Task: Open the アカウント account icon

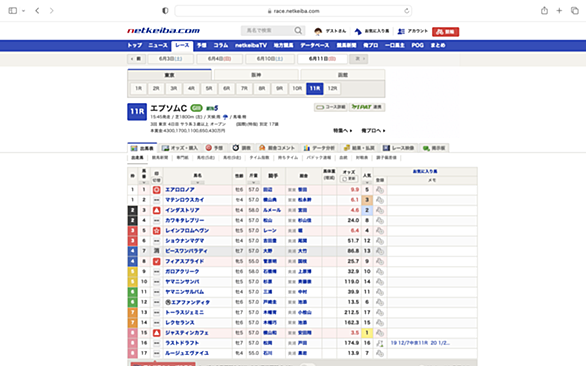Action: point(401,31)
